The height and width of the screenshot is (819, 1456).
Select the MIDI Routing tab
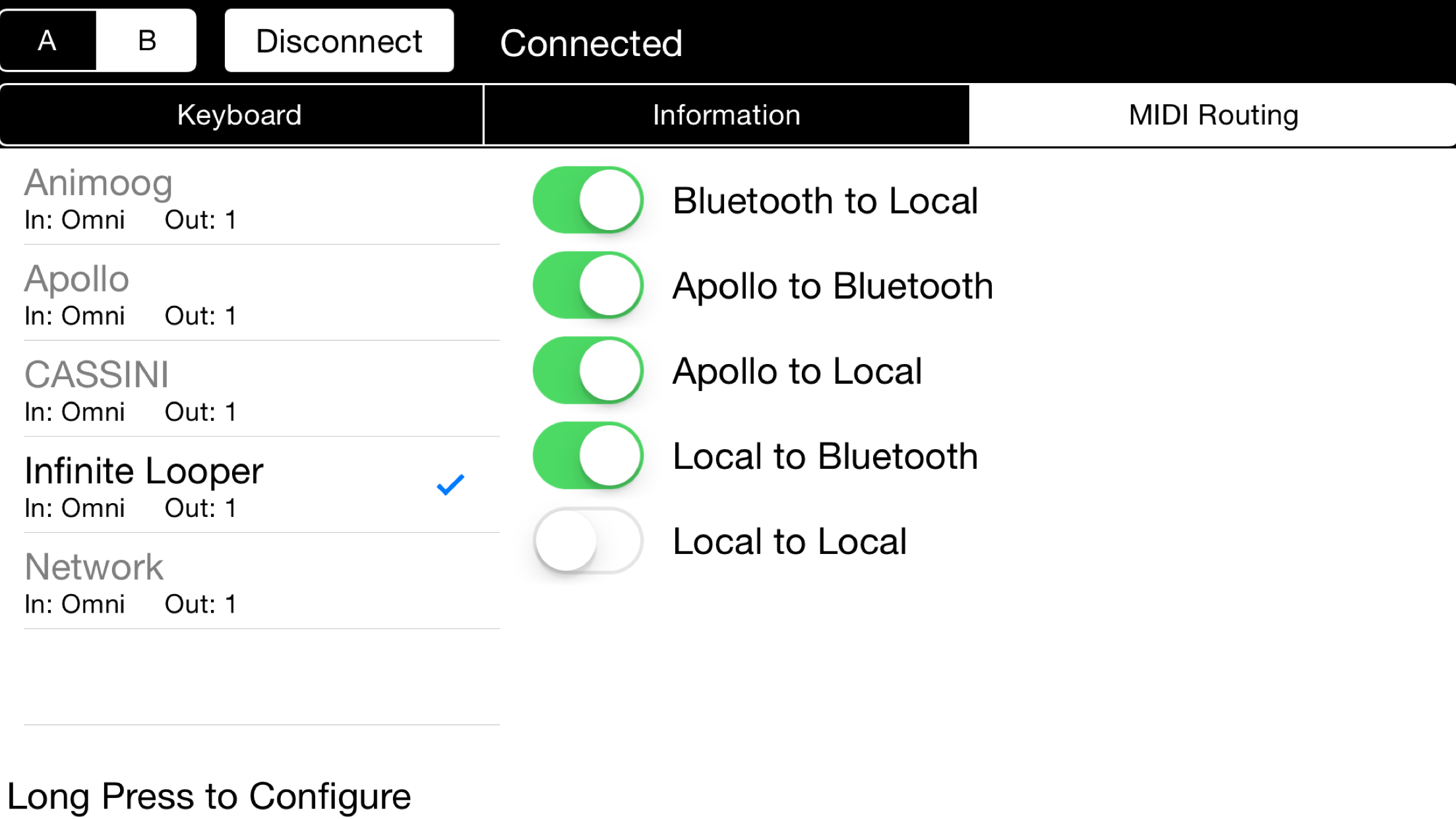[1213, 115]
